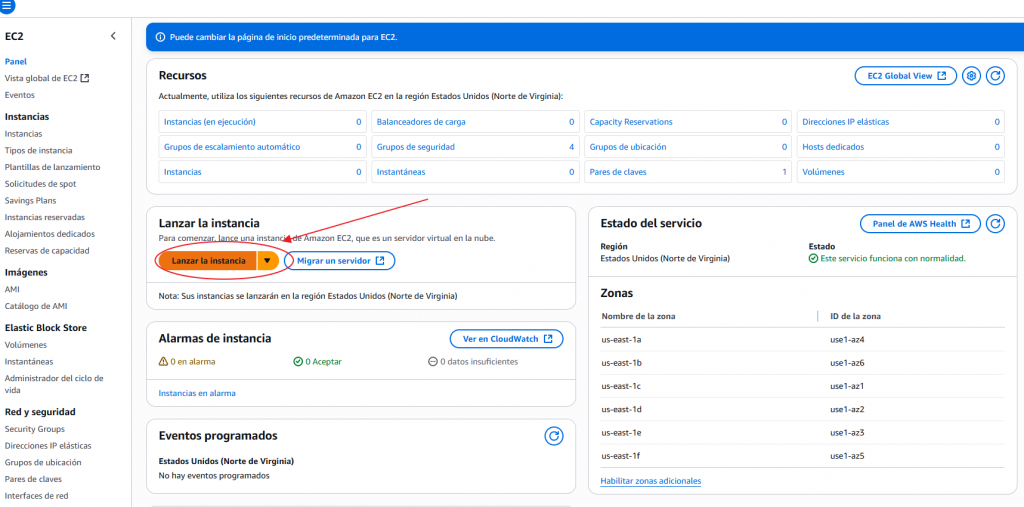Refresh the Recursos panel
Viewport: 1024px width, 507px height.
pyautogui.click(x=995, y=76)
